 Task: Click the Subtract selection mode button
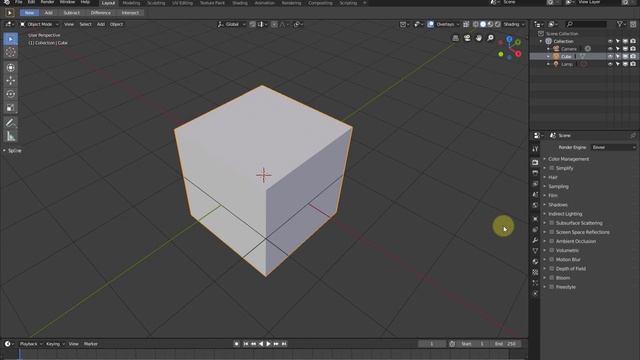tap(71, 13)
